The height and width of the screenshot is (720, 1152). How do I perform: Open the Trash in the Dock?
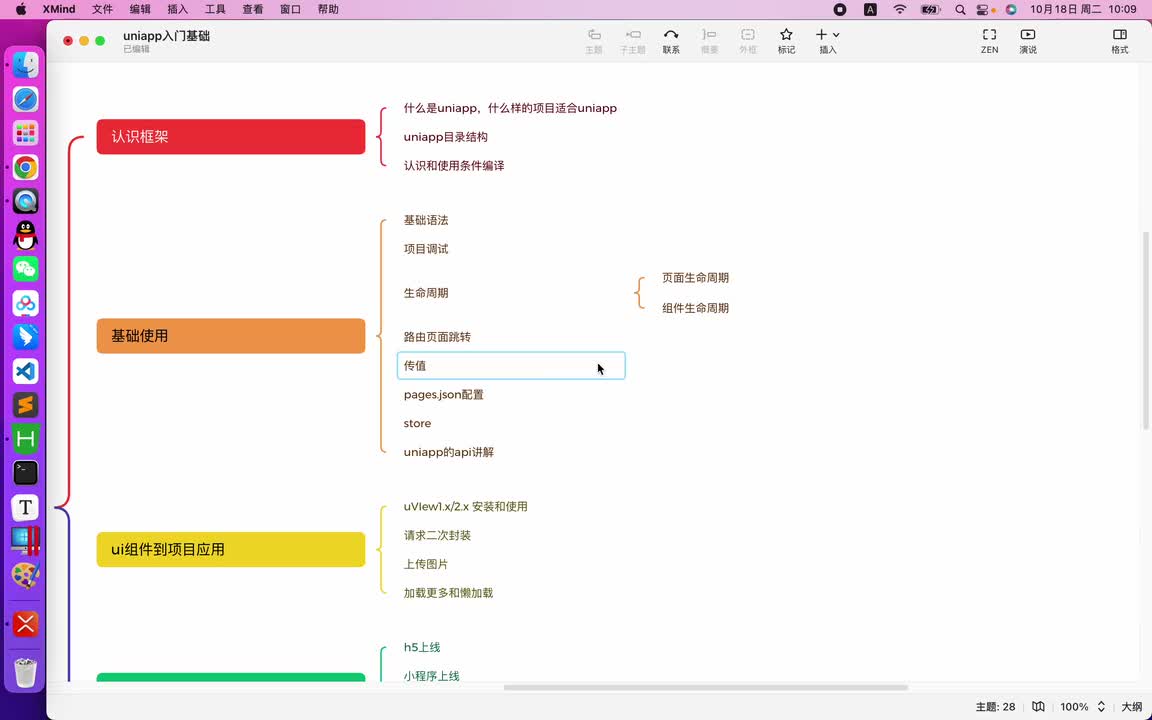[26, 672]
